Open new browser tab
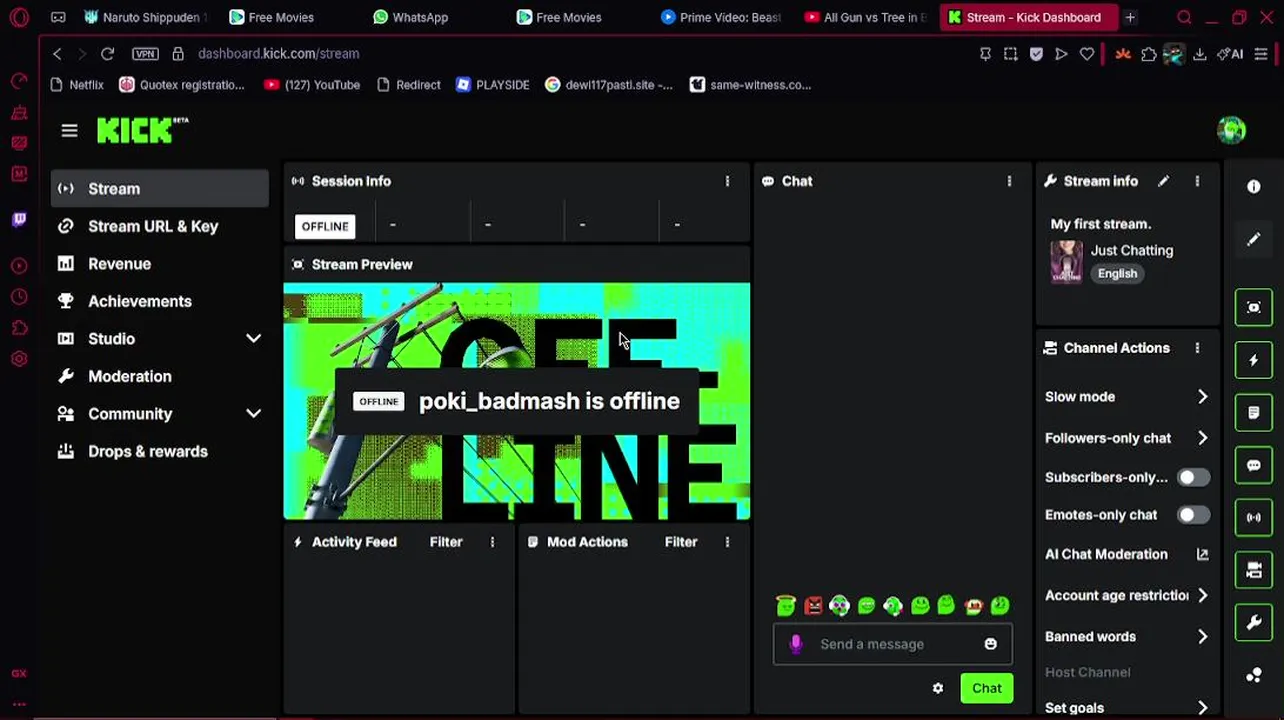 [1130, 17]
